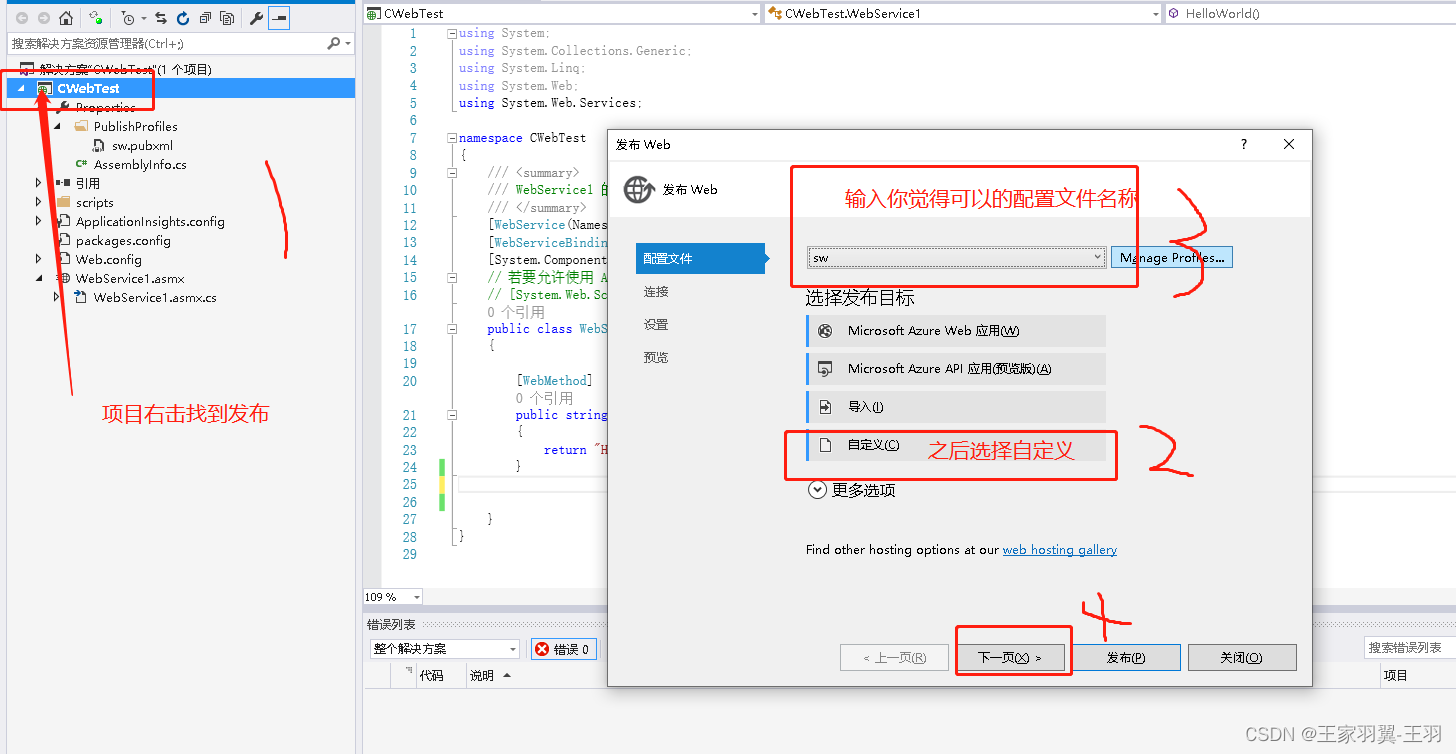Viewport: 1456px width, 754px height.
Task: Expand the ApplicationInsights.config node
Action: pos(39,221)
